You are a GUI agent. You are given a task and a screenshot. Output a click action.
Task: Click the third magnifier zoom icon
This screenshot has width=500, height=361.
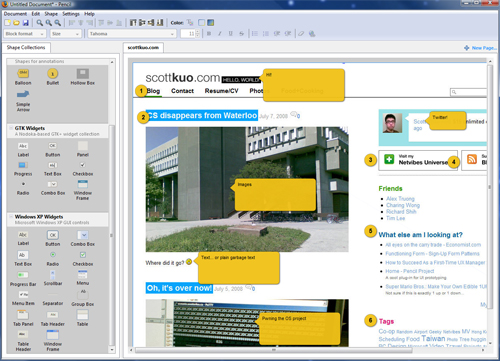pyautogui.click(x=58, y=23)
